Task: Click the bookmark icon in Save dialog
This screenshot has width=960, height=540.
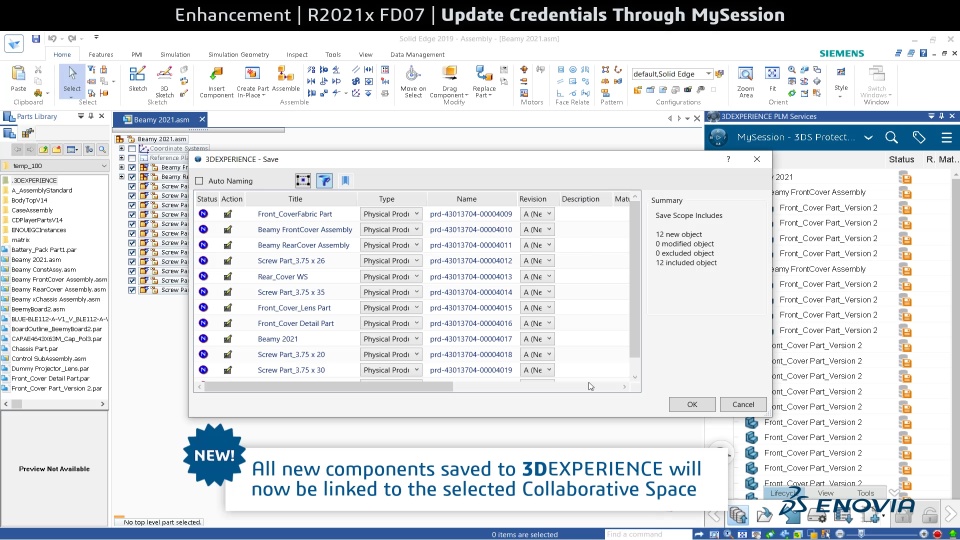Action: coord(345,180)
